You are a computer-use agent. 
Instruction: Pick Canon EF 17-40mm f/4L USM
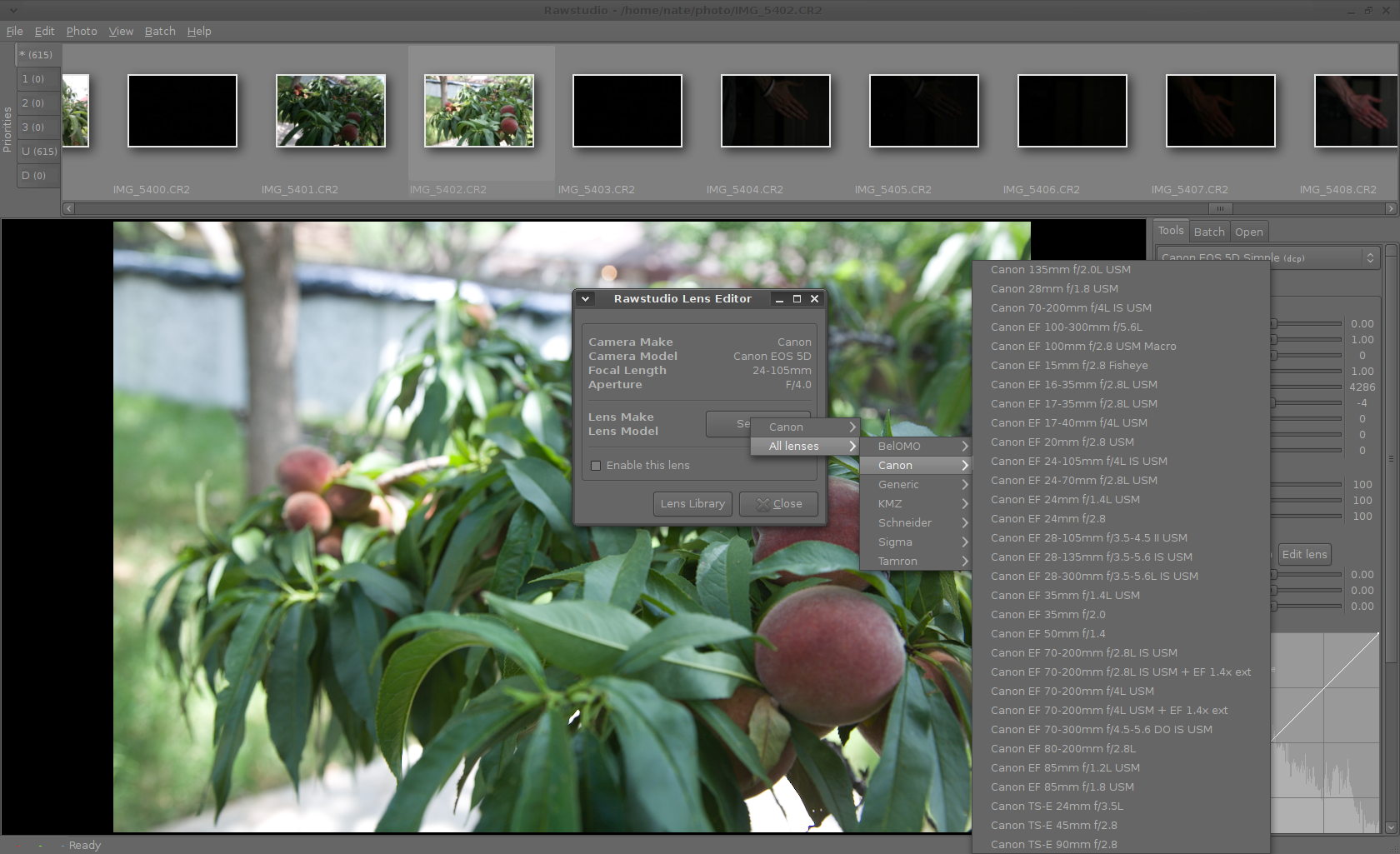[x=1121, y=422]
